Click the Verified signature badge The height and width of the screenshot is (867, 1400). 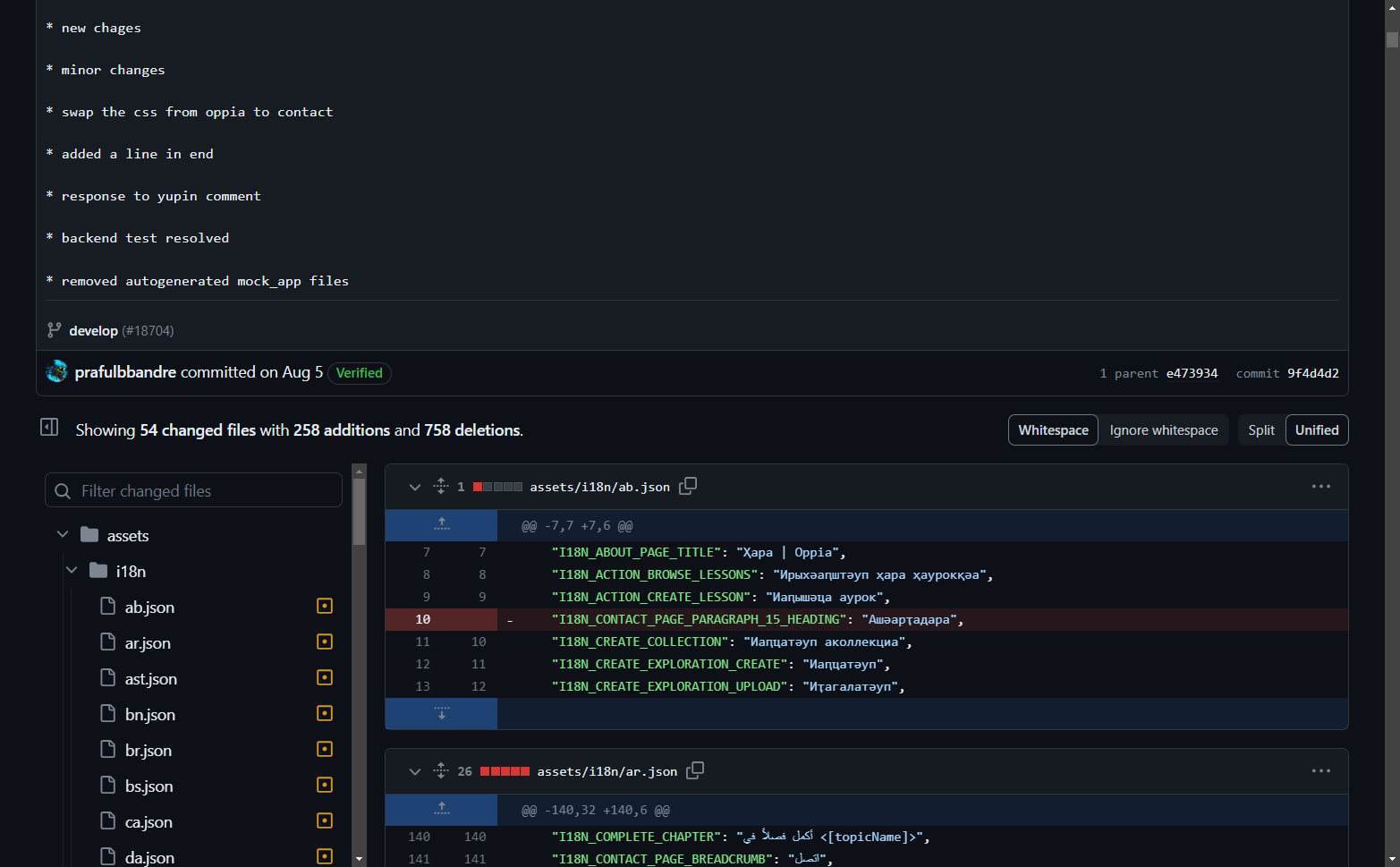(360, 373)
